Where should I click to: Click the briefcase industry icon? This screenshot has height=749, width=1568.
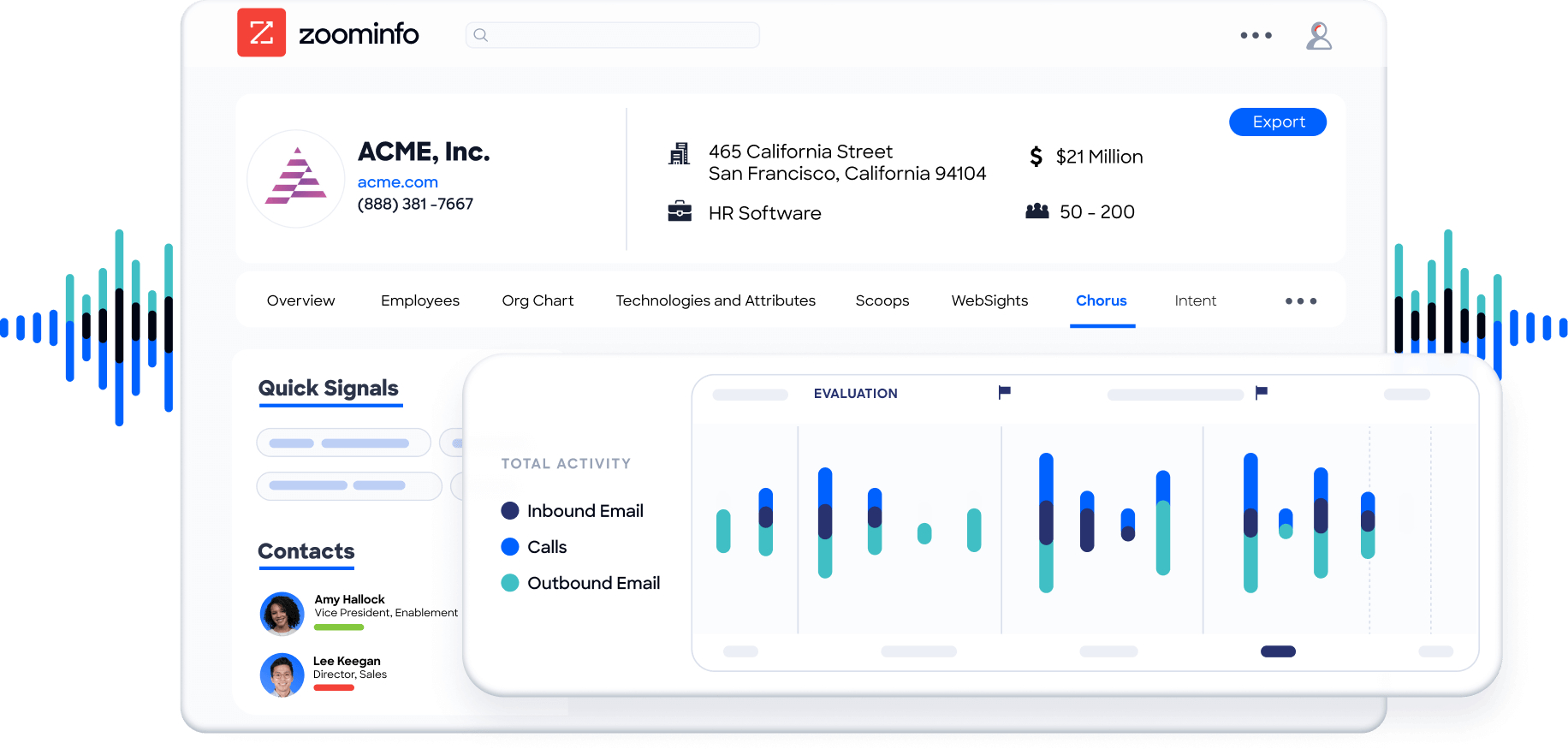pyautogui.click(x=679, y=211)
